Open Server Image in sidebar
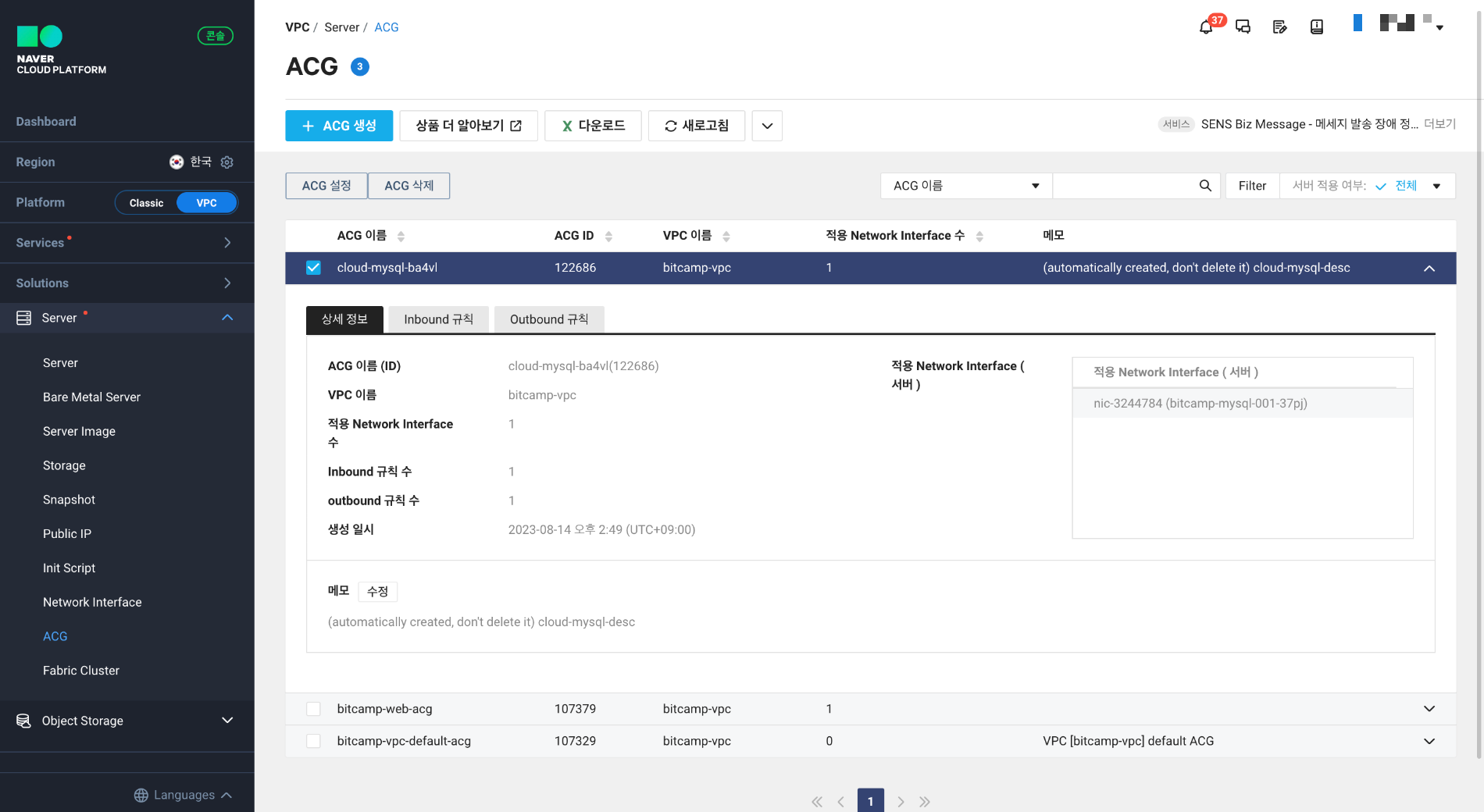The image size is (1484, 812). pyautogui.click(x=79, y=432)
